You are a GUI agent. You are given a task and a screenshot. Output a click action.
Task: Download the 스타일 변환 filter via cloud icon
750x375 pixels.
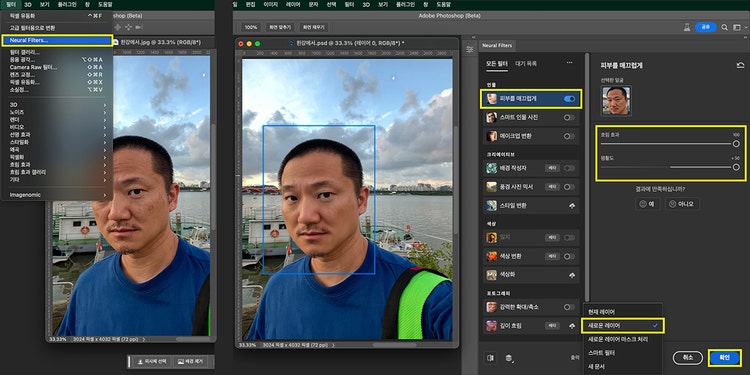pos(572,206)
